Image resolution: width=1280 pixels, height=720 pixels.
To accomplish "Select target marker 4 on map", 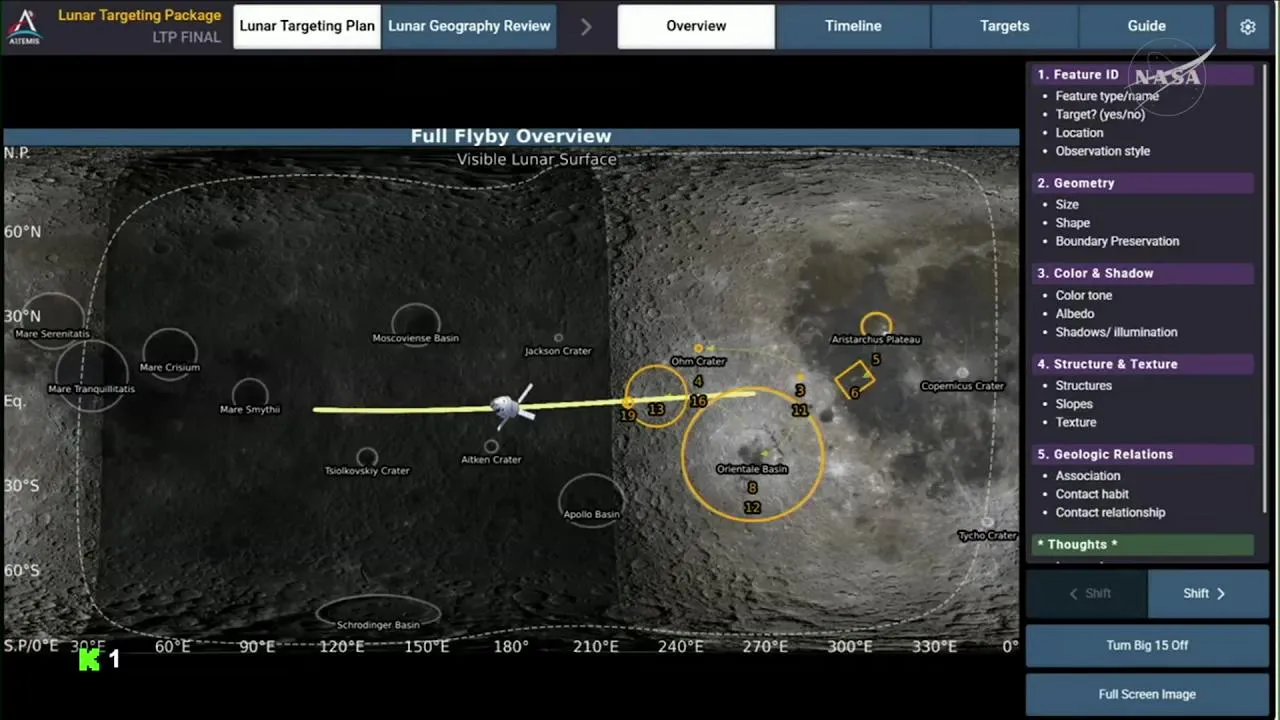I will 698,381.
